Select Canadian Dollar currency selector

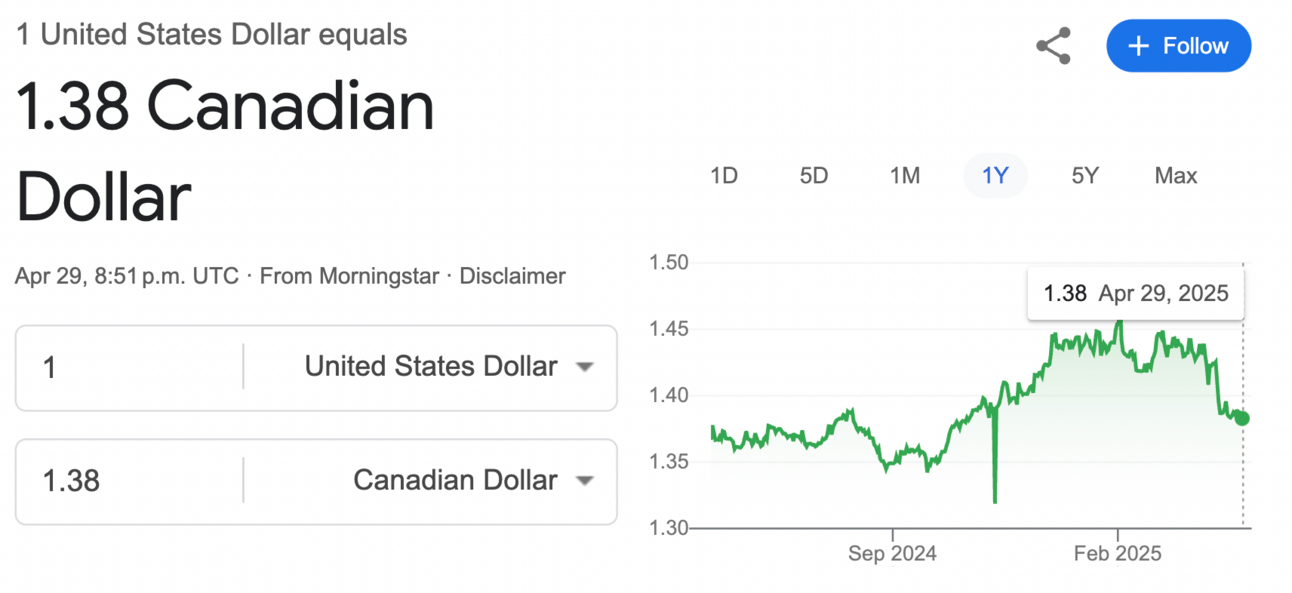click(x=430, y=481)
